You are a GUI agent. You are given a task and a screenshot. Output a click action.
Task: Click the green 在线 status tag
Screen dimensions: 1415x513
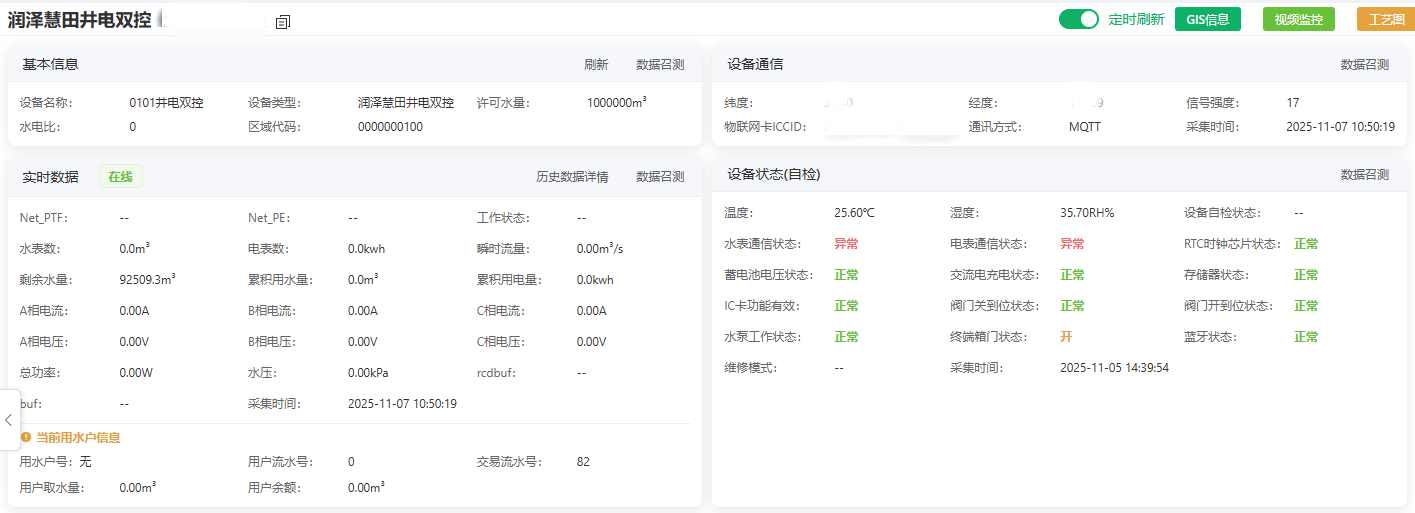point(120,177)
